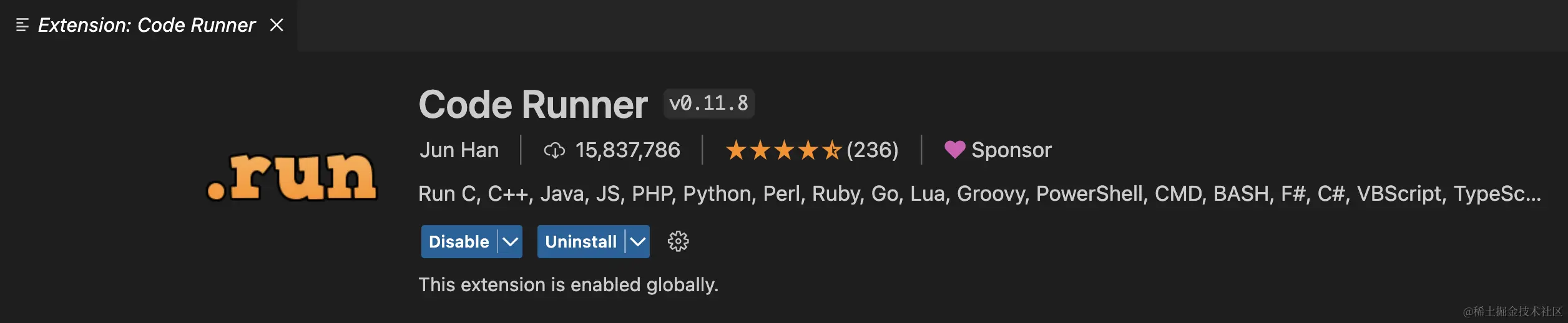Open publisher Jun Han's page
The width and height of the screenshot is (1568, 323).
(x=459, y=150)
